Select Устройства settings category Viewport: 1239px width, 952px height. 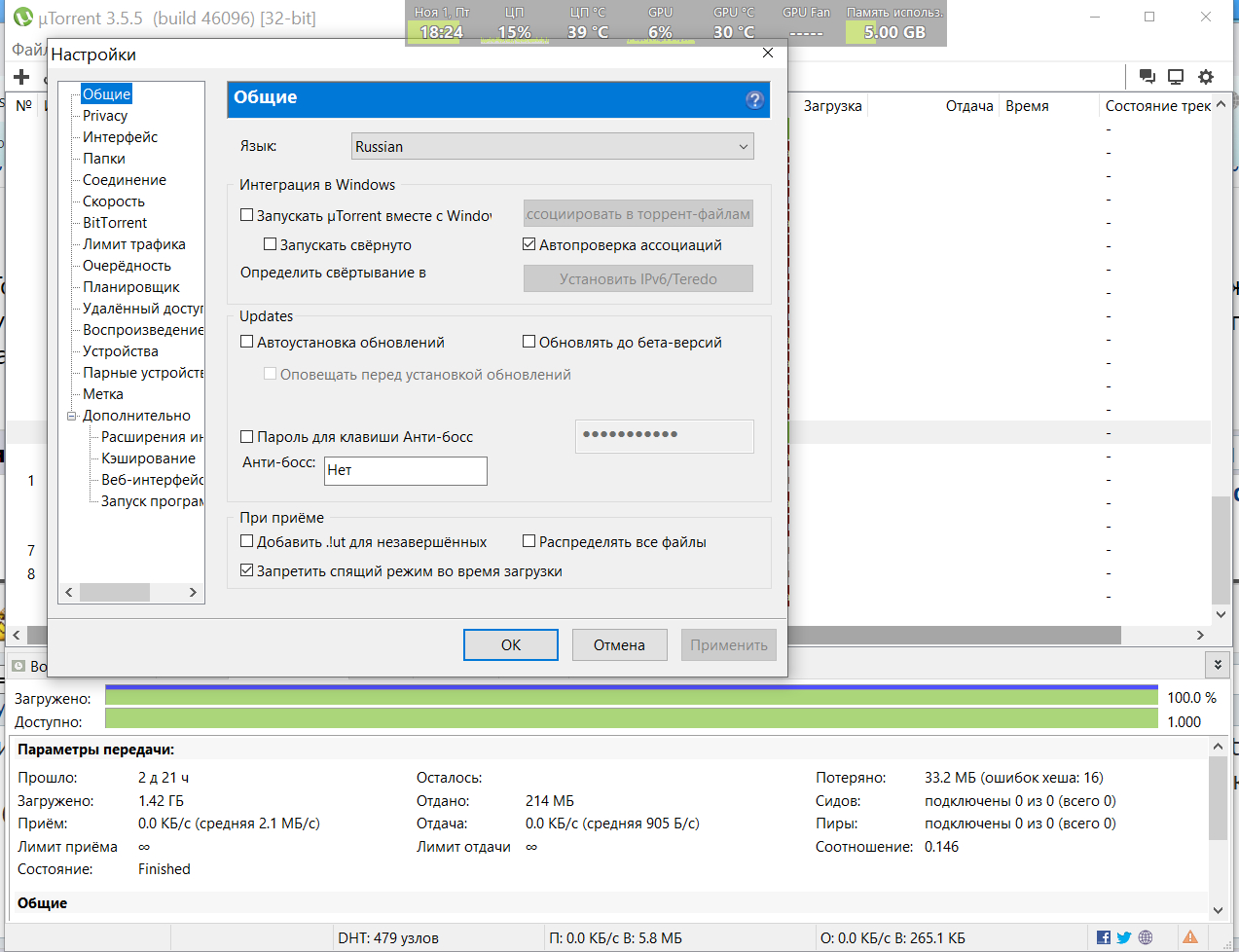(121, 351)
